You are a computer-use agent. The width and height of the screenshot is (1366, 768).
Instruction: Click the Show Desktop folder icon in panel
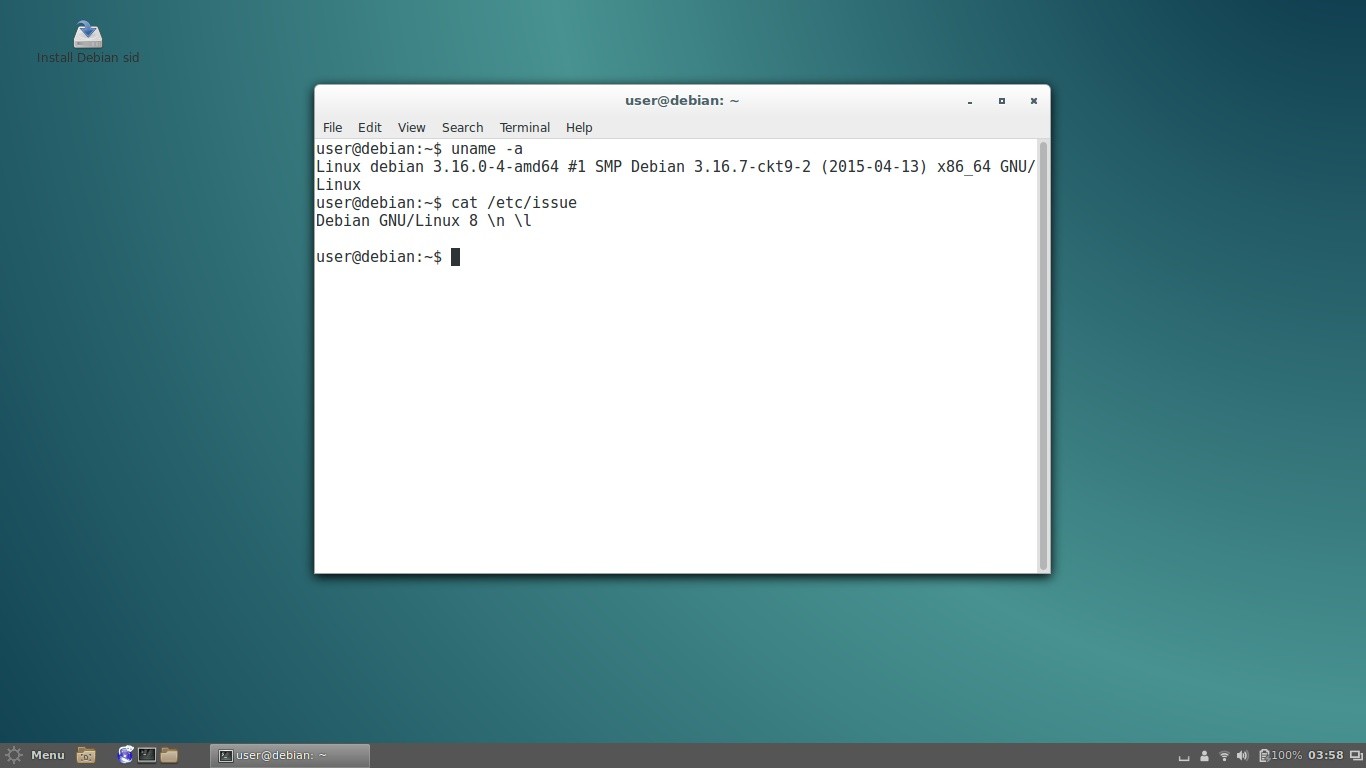click(x=86, y=755)
